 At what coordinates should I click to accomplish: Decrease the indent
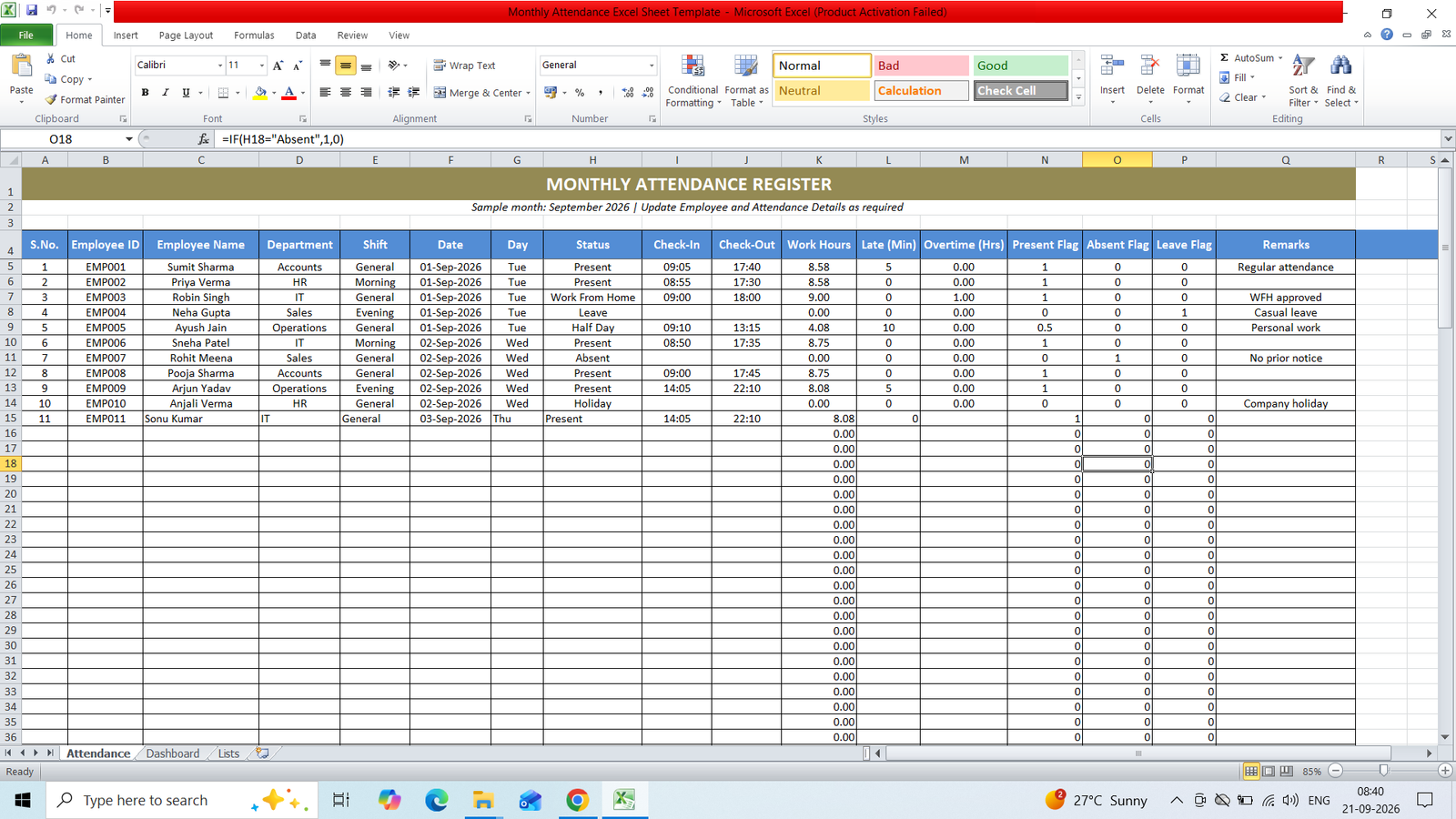[394, 92]
